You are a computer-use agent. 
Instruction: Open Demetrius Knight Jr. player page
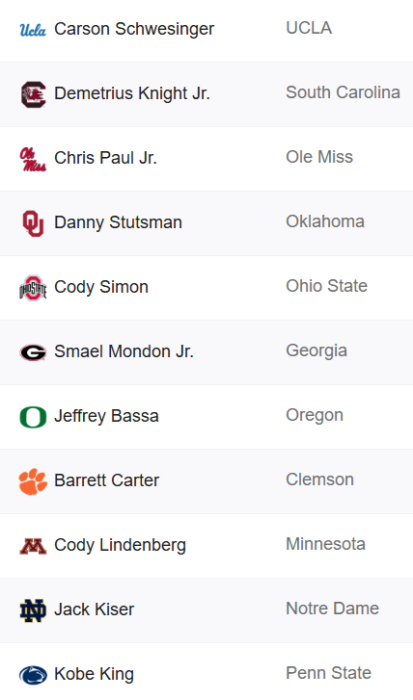pyautogui.click(x=132, y=93)
